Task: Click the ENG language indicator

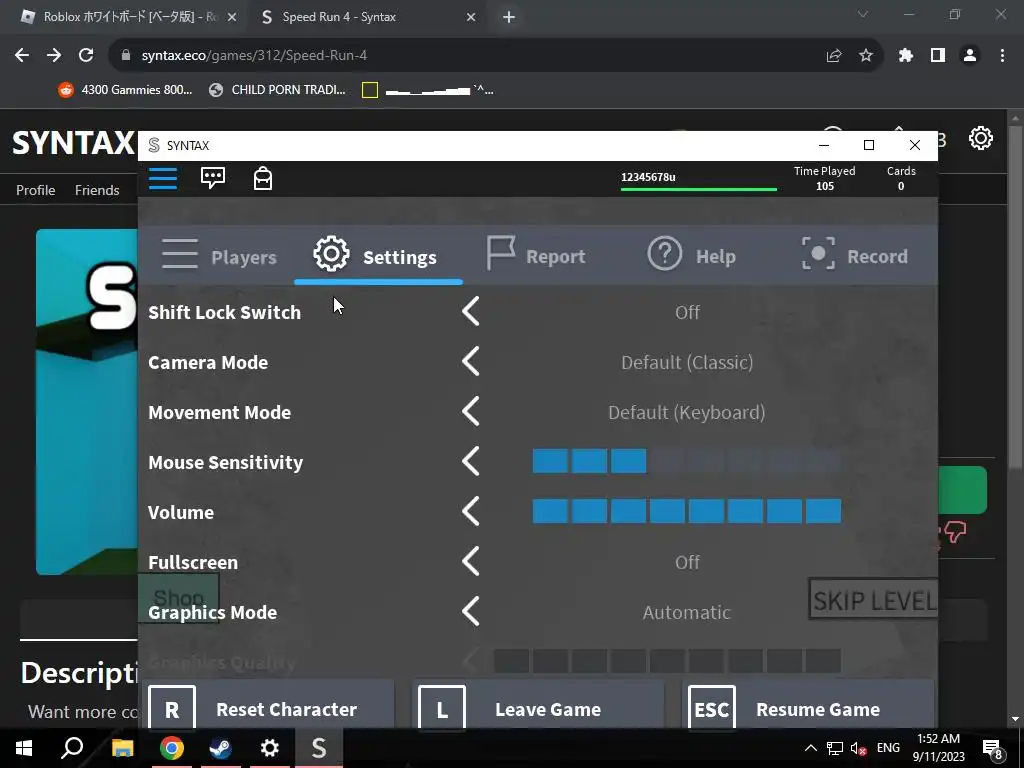Action: coord(888,748)
